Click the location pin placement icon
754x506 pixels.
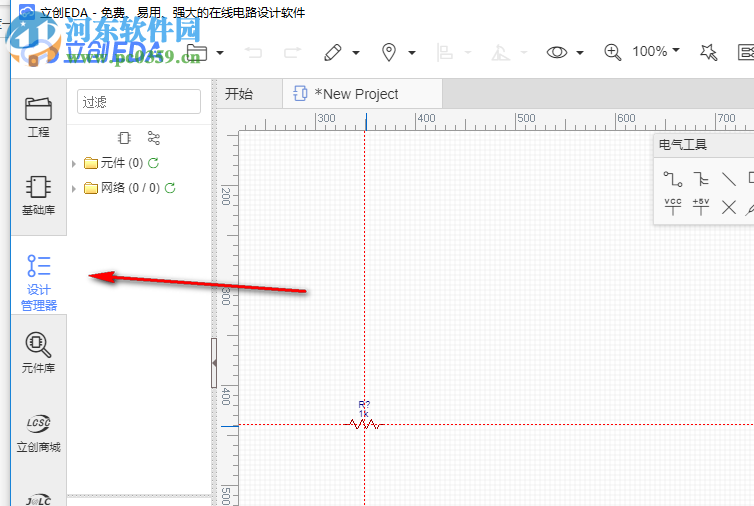(x=389, y=52)
